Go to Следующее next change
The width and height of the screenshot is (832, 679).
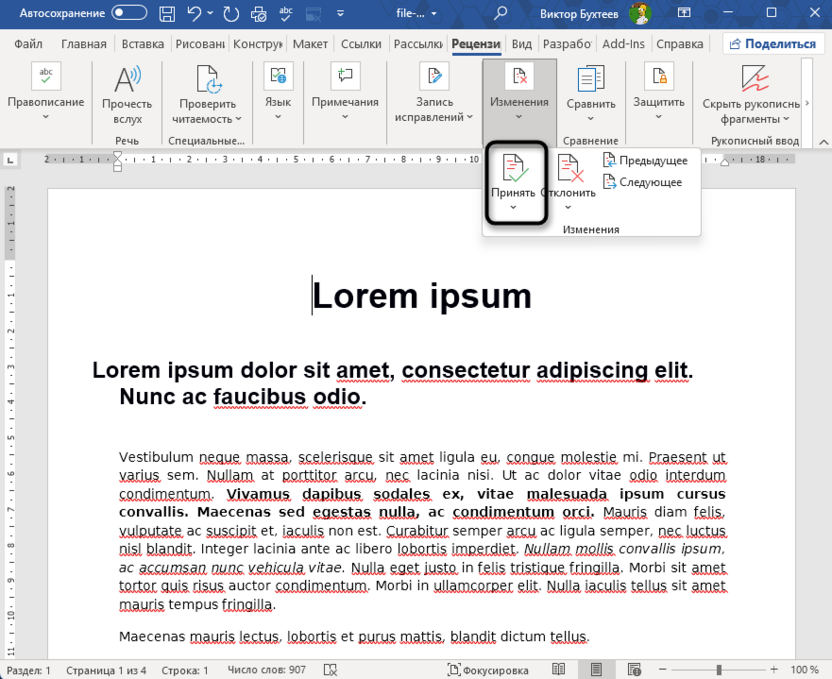click(643, 182)
